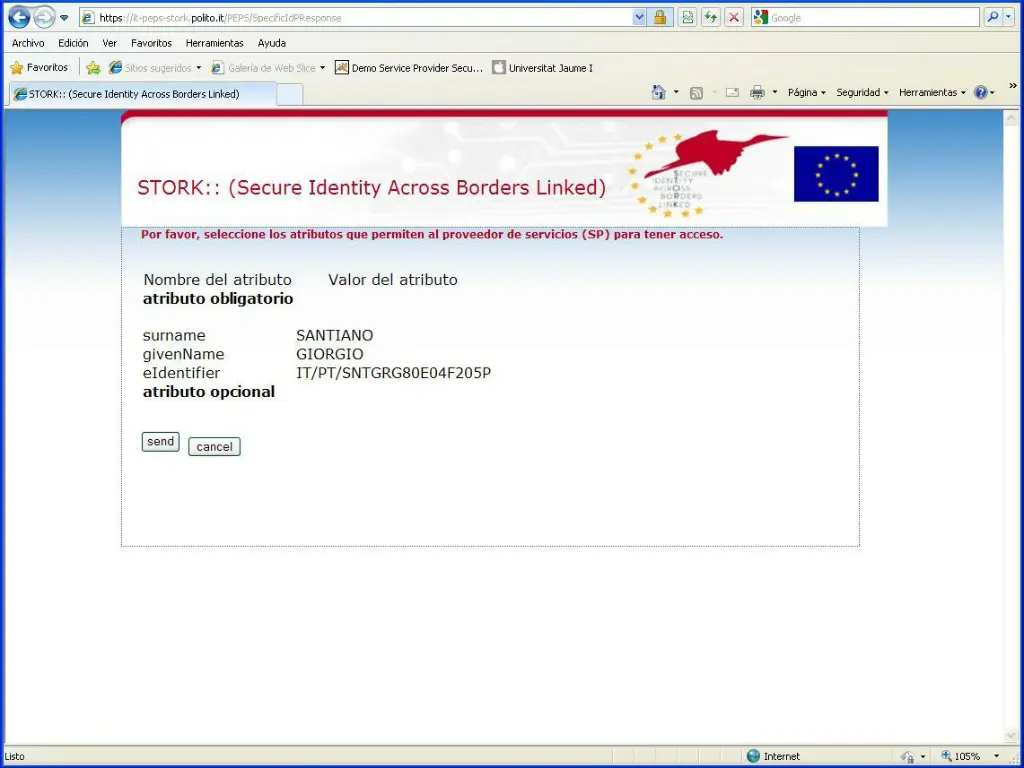
Task: Open the Herramientas menu in menu bar
Action: pyautogui.click(x=214, y=43)
